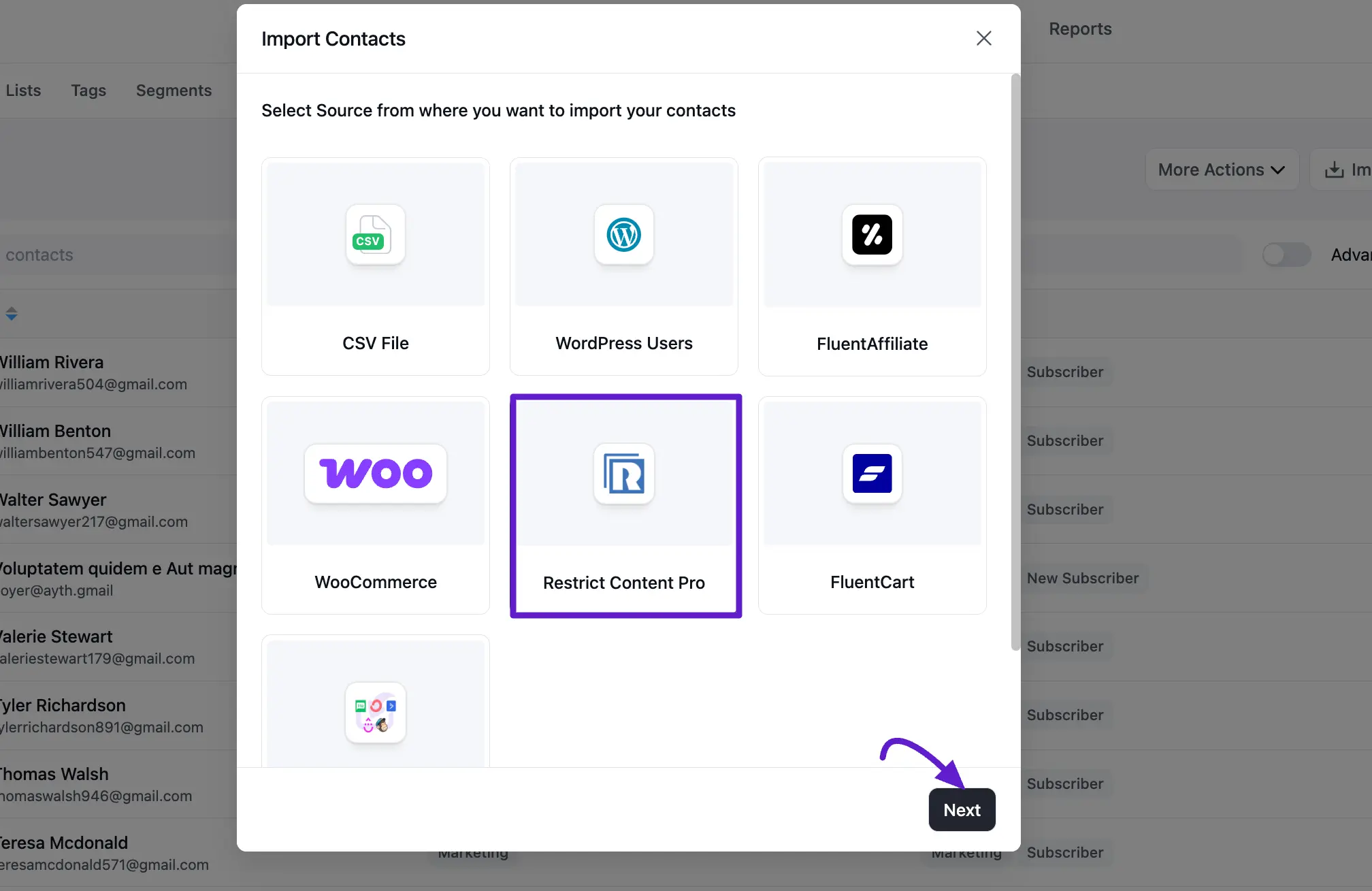Open the More Actions dropdown
Image resolution: width=1372 pixels, height=891 pixels.
tap(1222, 169)
